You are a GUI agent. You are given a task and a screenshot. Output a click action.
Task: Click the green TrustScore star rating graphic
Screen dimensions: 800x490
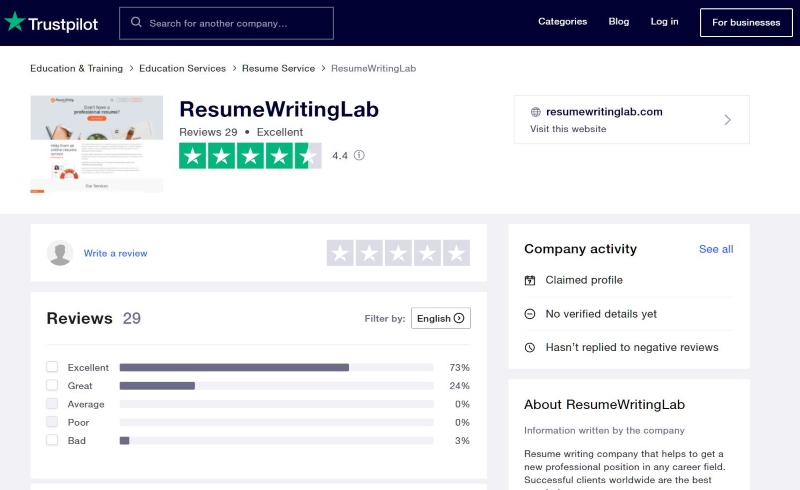coord(250,156)
